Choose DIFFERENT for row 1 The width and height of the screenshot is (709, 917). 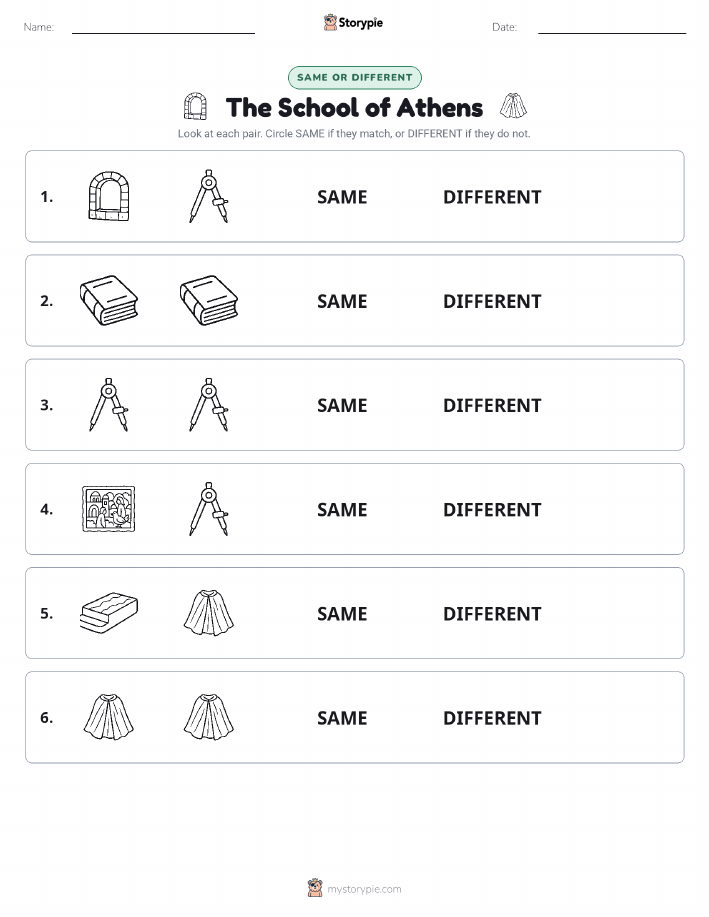492,197
